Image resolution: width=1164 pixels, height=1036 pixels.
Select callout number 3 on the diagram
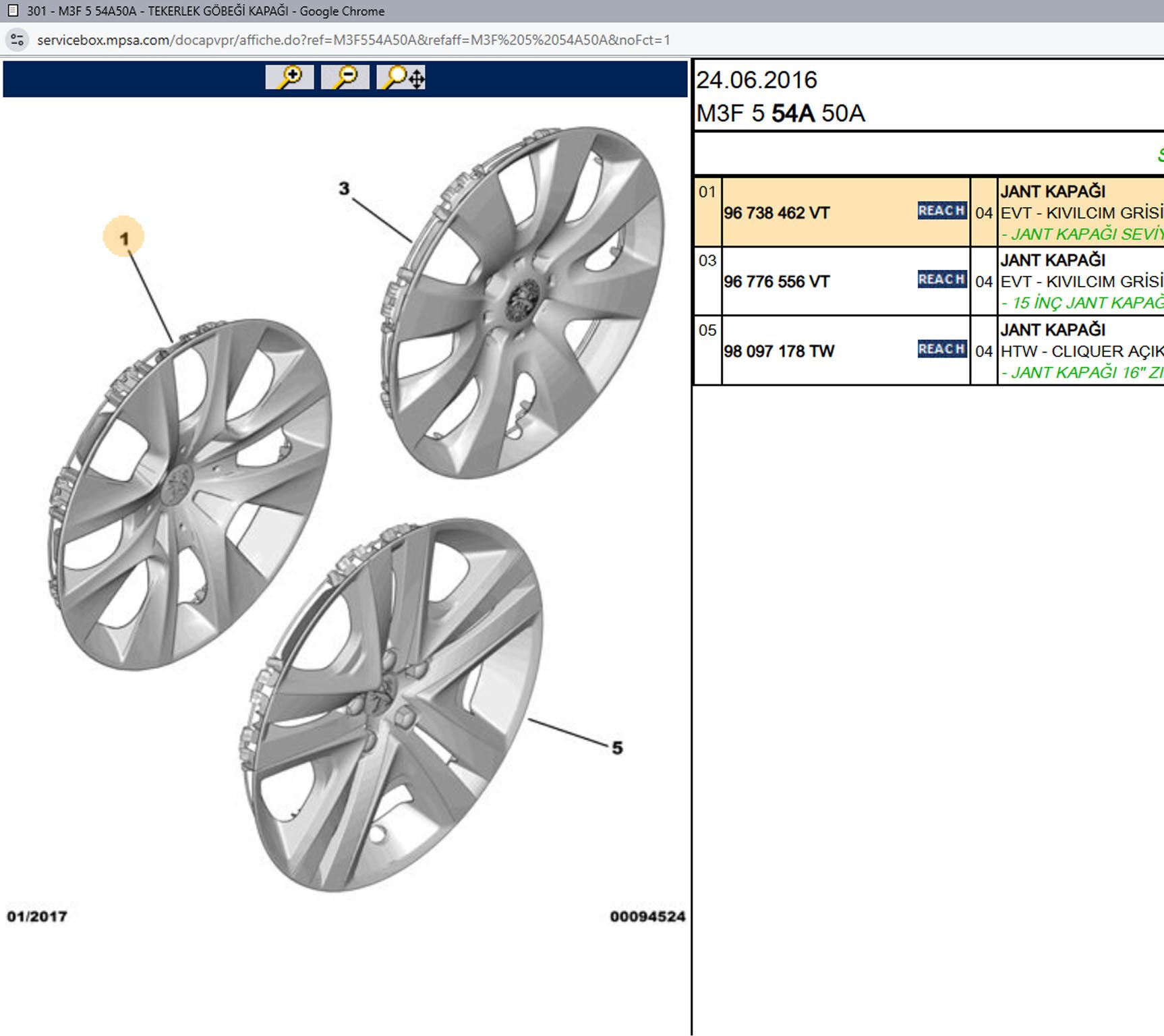(344, 189)
